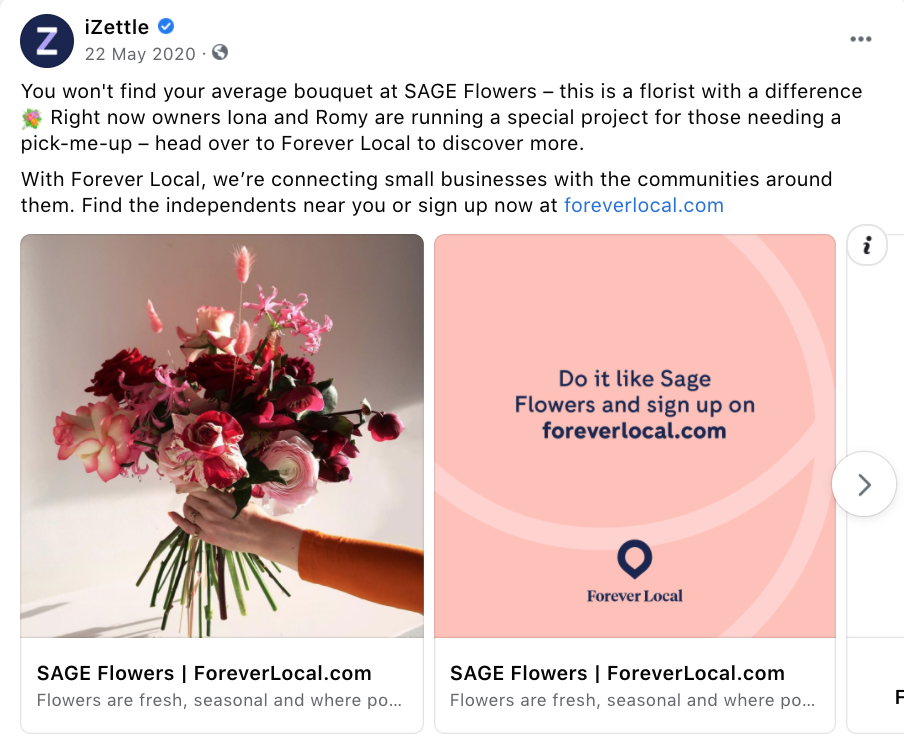
Task: Click 'Do it like Sage Flowers' text
Action: coord(634,391)
